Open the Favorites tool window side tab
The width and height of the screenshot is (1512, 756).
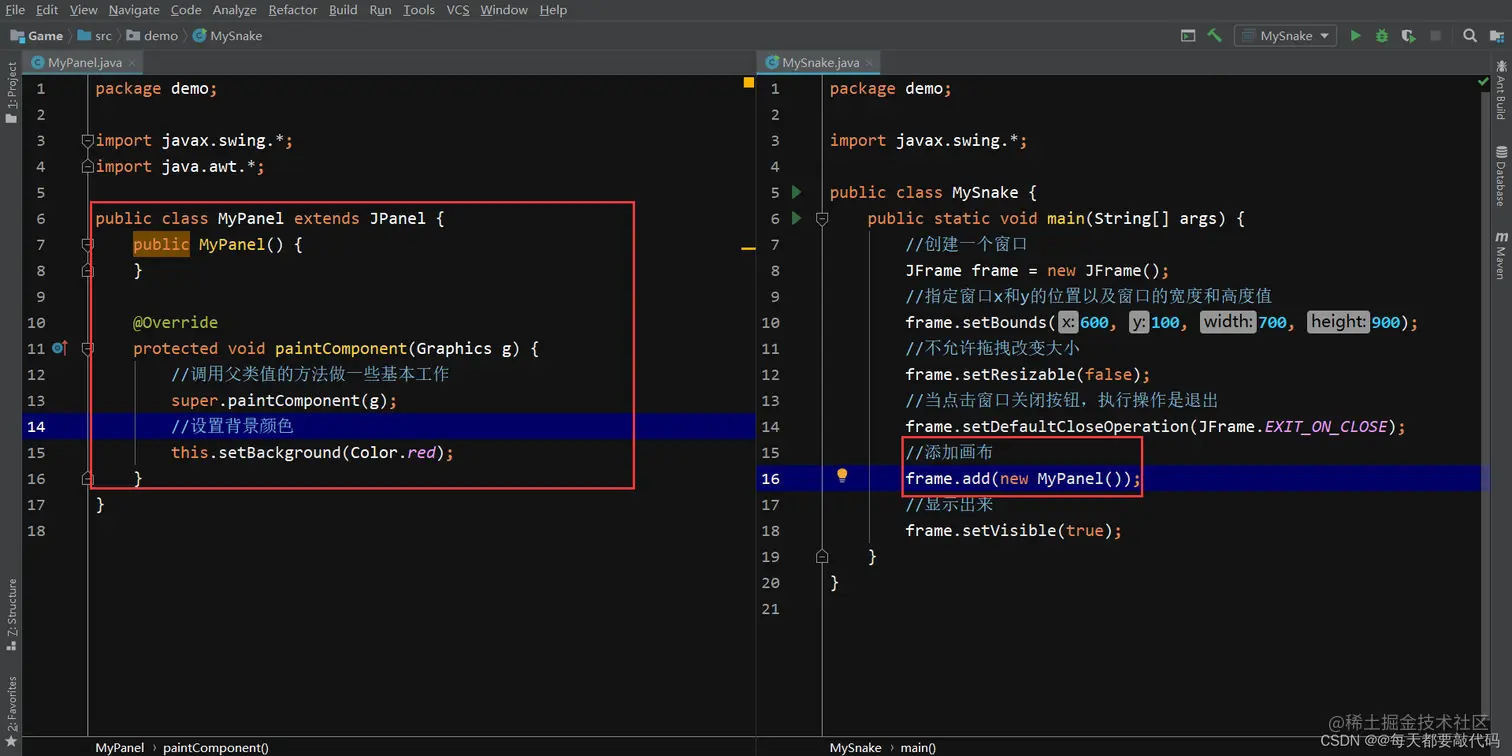pos(11,710)
